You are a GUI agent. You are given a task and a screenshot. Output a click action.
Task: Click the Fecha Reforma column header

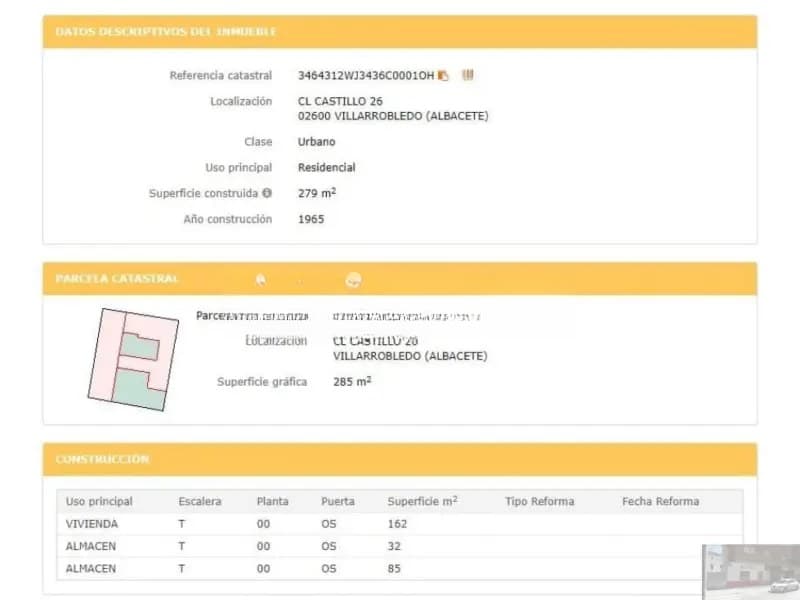(661, 502)
